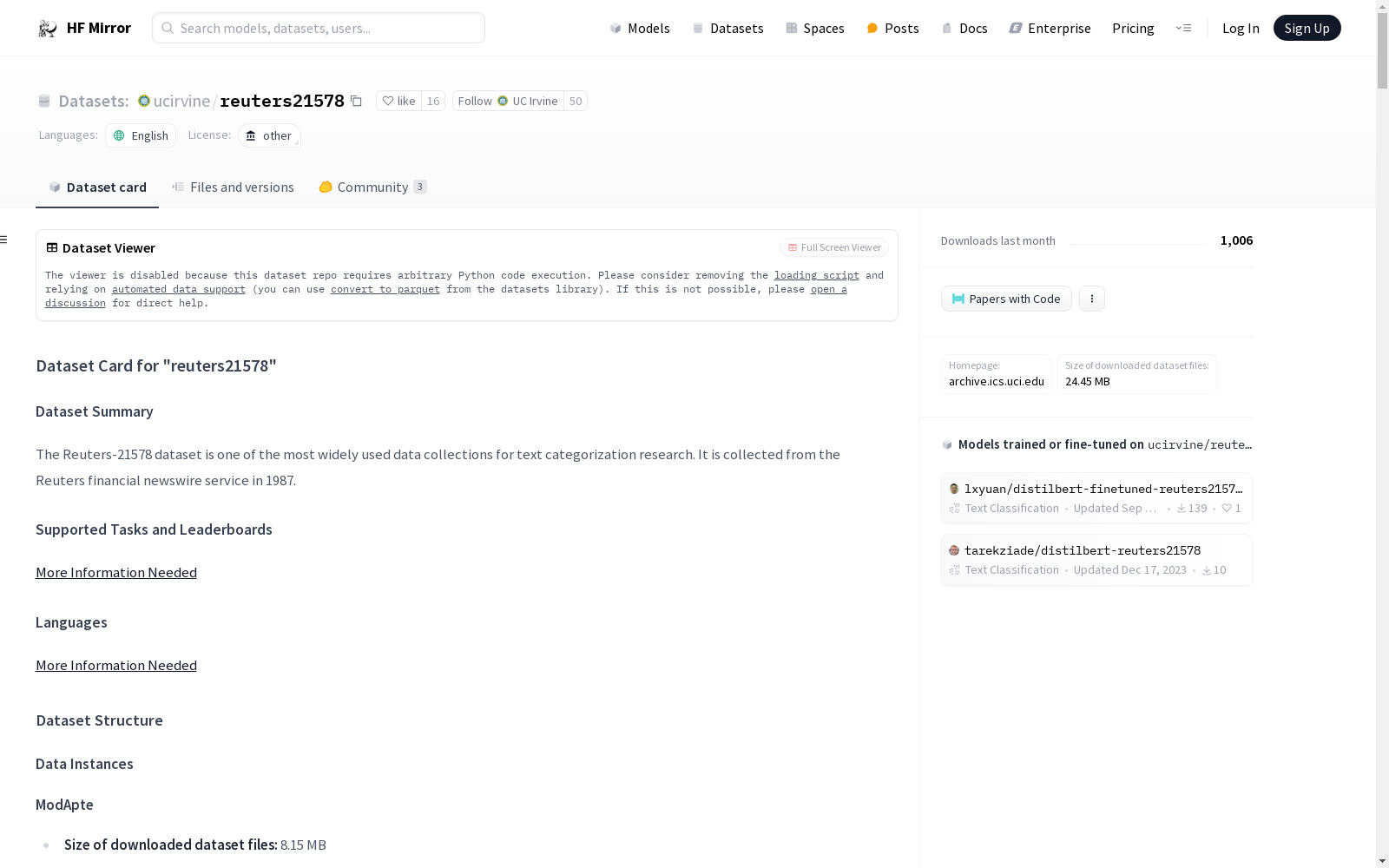Screen dimensions: 1389x868
Task: Click the Dataset Viewer table icon
Action: [52, 247]
